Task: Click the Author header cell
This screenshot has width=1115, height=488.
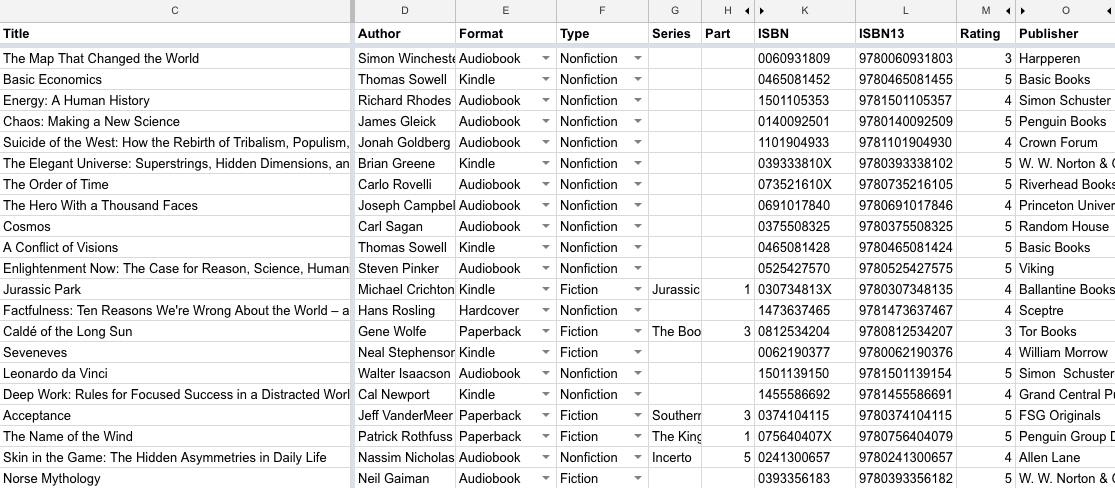Action: pyautogui.click(x=405, y=33)
